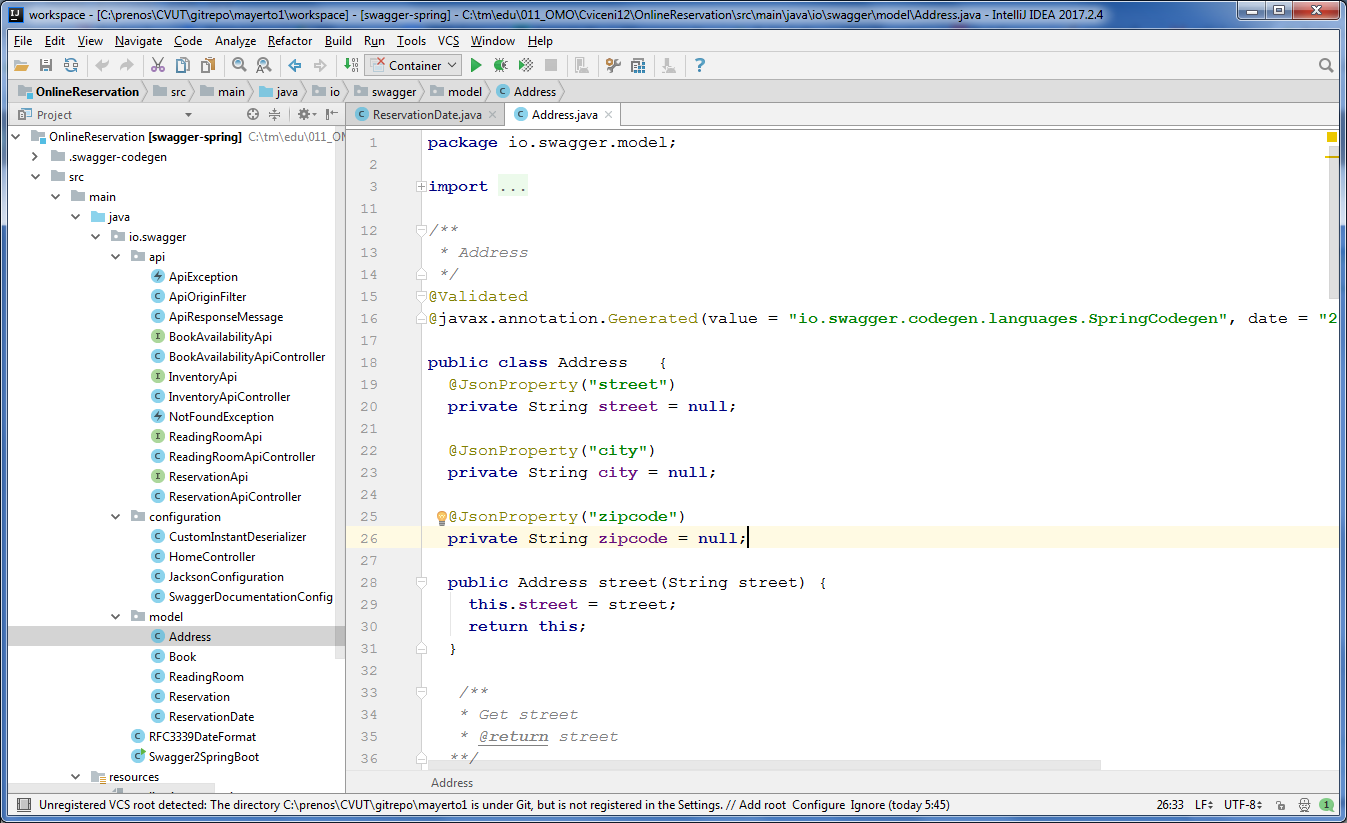Start debugging with the bug icon

[500, 65]
